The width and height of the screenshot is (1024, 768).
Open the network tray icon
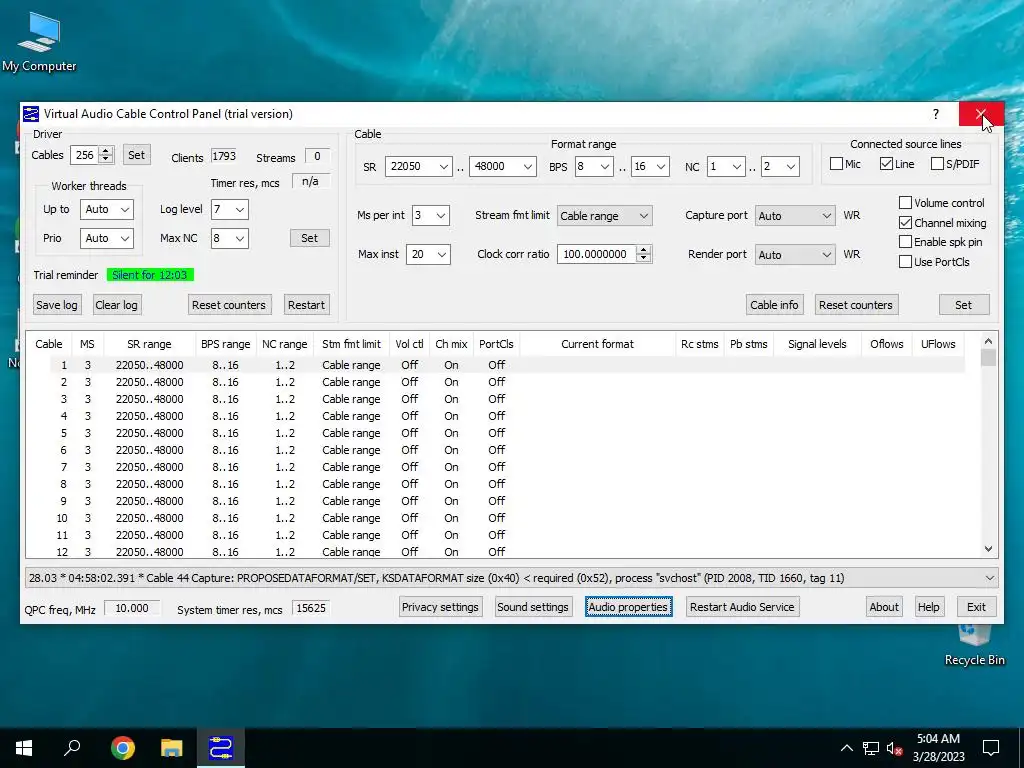pyautogui.click(x=871, y=748)
